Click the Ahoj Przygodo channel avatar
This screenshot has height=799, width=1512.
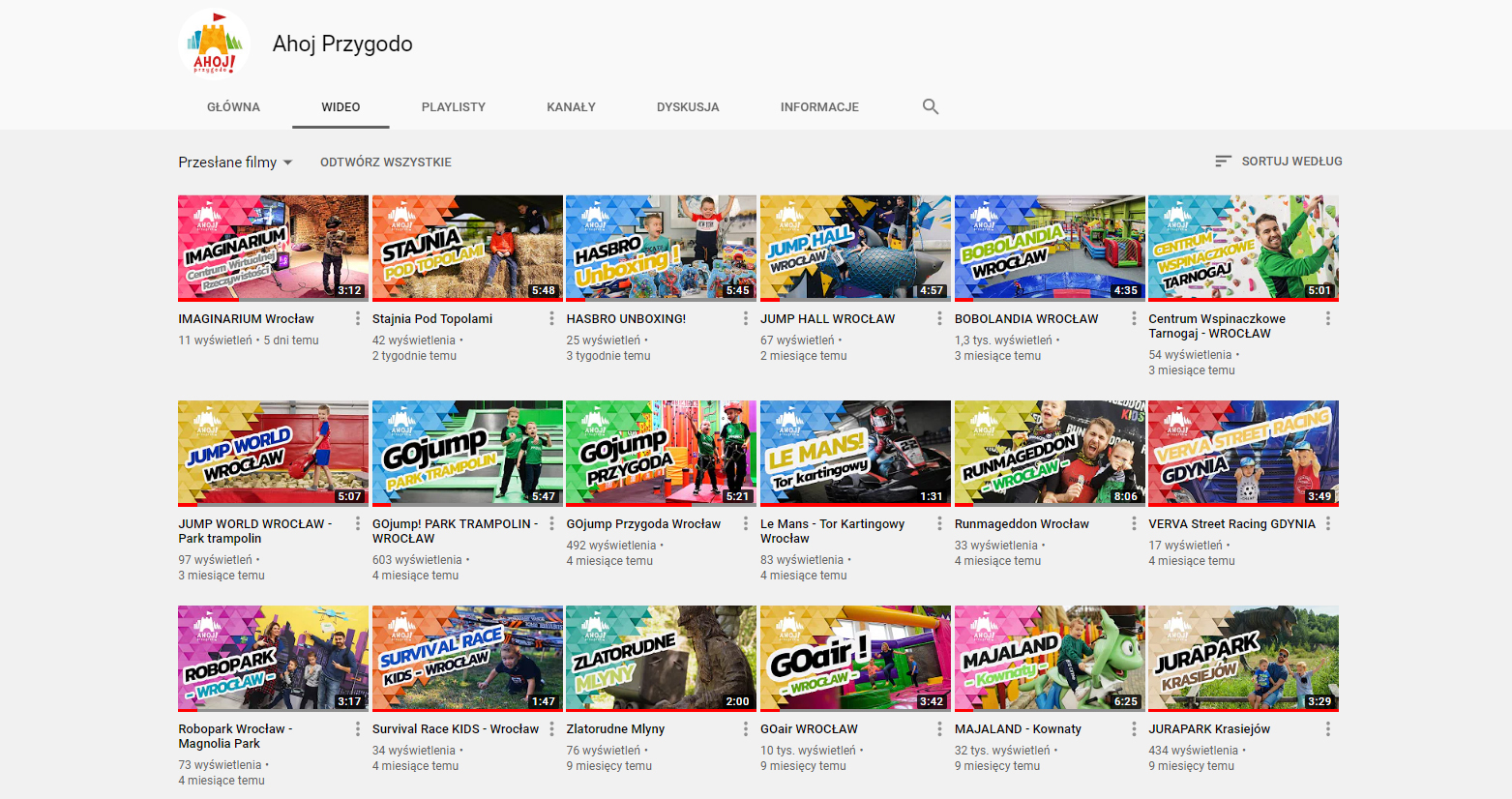(x=214, y=44)
